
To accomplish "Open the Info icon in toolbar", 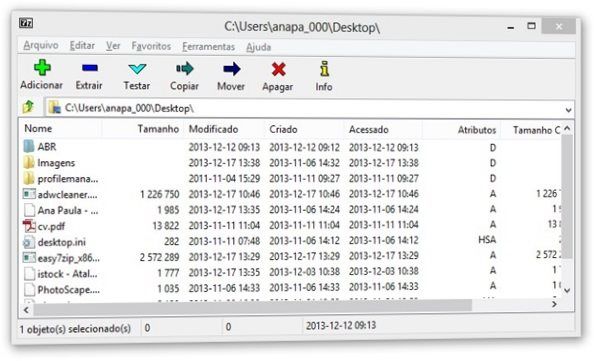I will click(324, 69).
